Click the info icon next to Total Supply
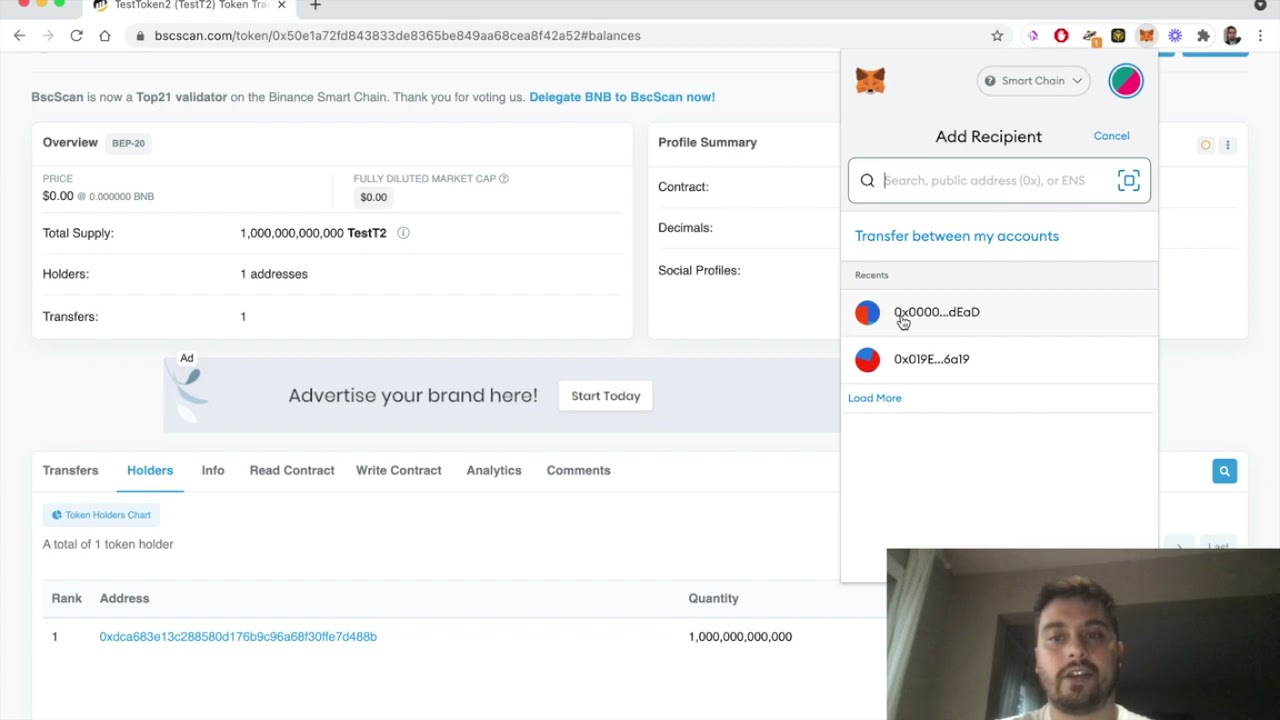This screenshot has height=720, width=1280. [x=403, y=233]
